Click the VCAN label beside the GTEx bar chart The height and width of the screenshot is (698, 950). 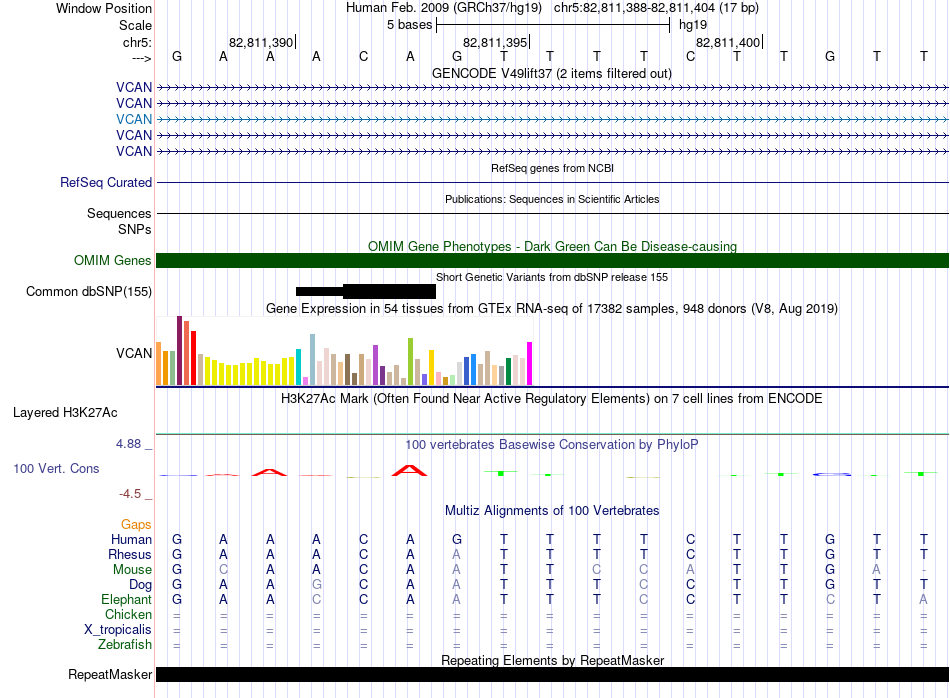[x=134, y=353]
